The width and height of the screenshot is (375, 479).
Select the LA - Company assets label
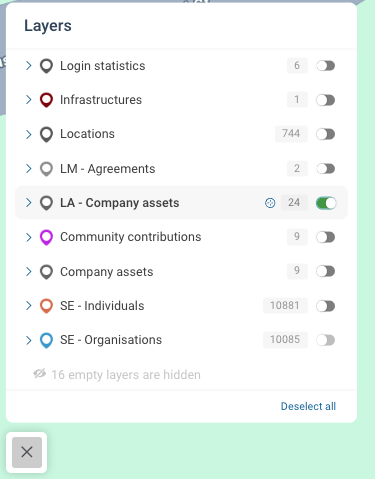click(120, 203)
